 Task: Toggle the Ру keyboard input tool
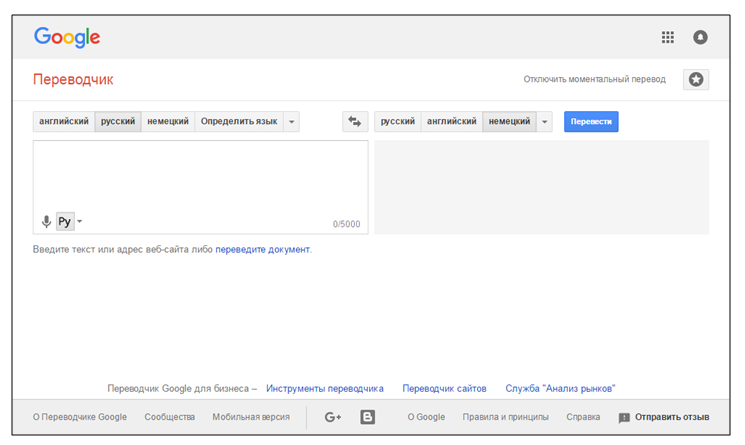coord(65,221)
